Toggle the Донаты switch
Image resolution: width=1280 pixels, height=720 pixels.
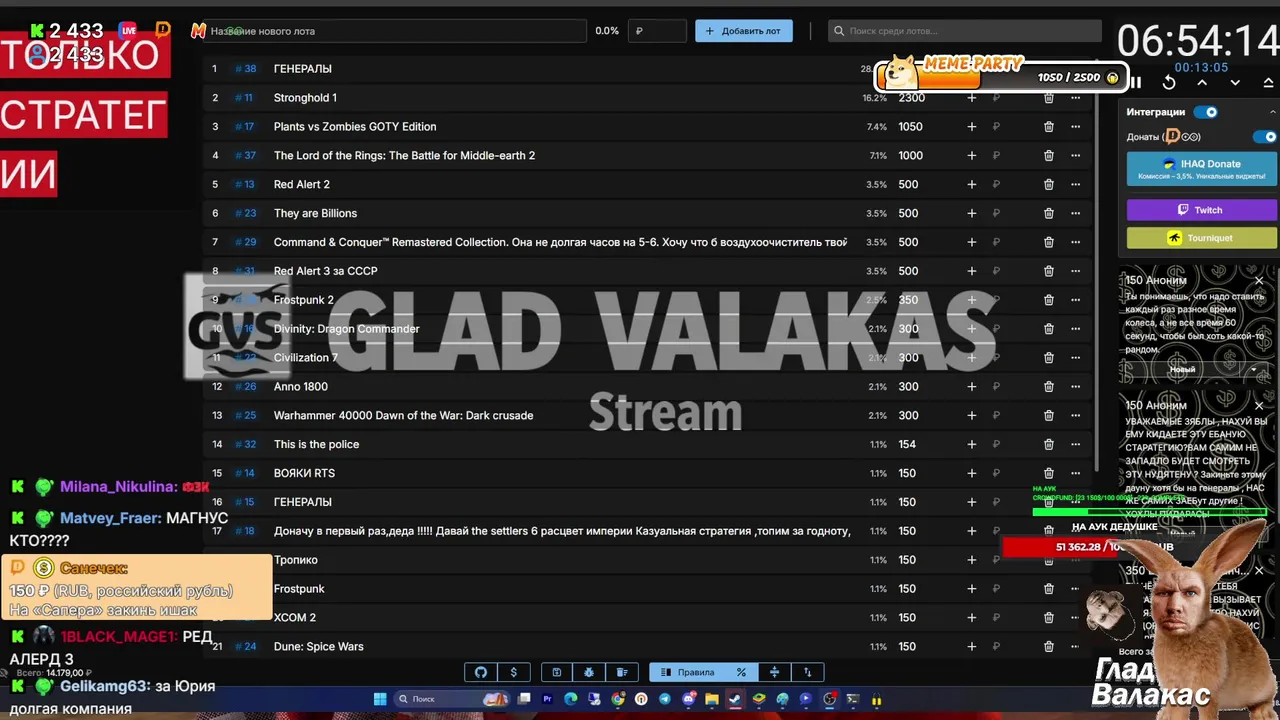pyautogui.click(x=1267, y=137)
